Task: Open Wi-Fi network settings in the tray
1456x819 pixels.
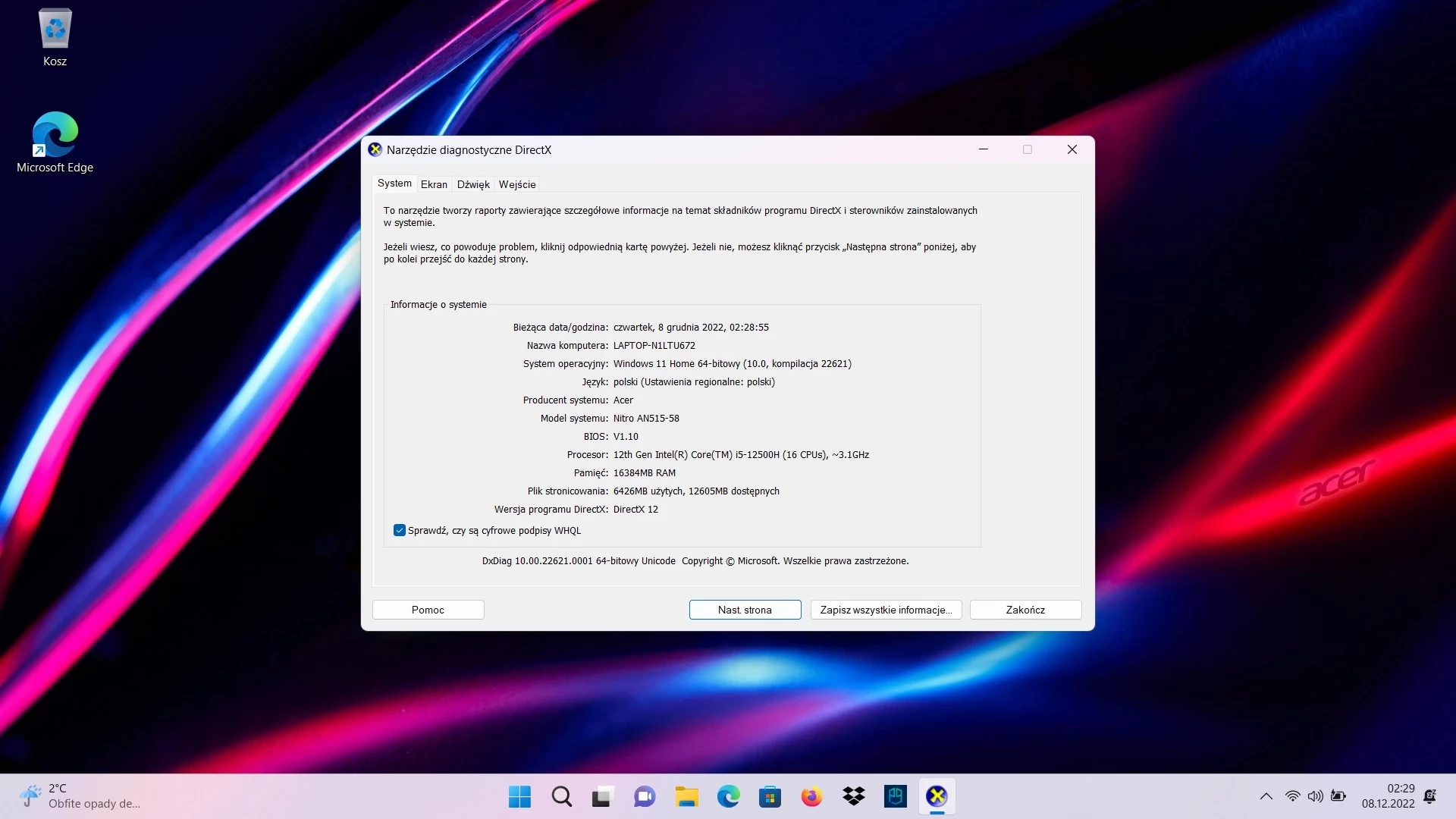Action: pos(1292,796)
